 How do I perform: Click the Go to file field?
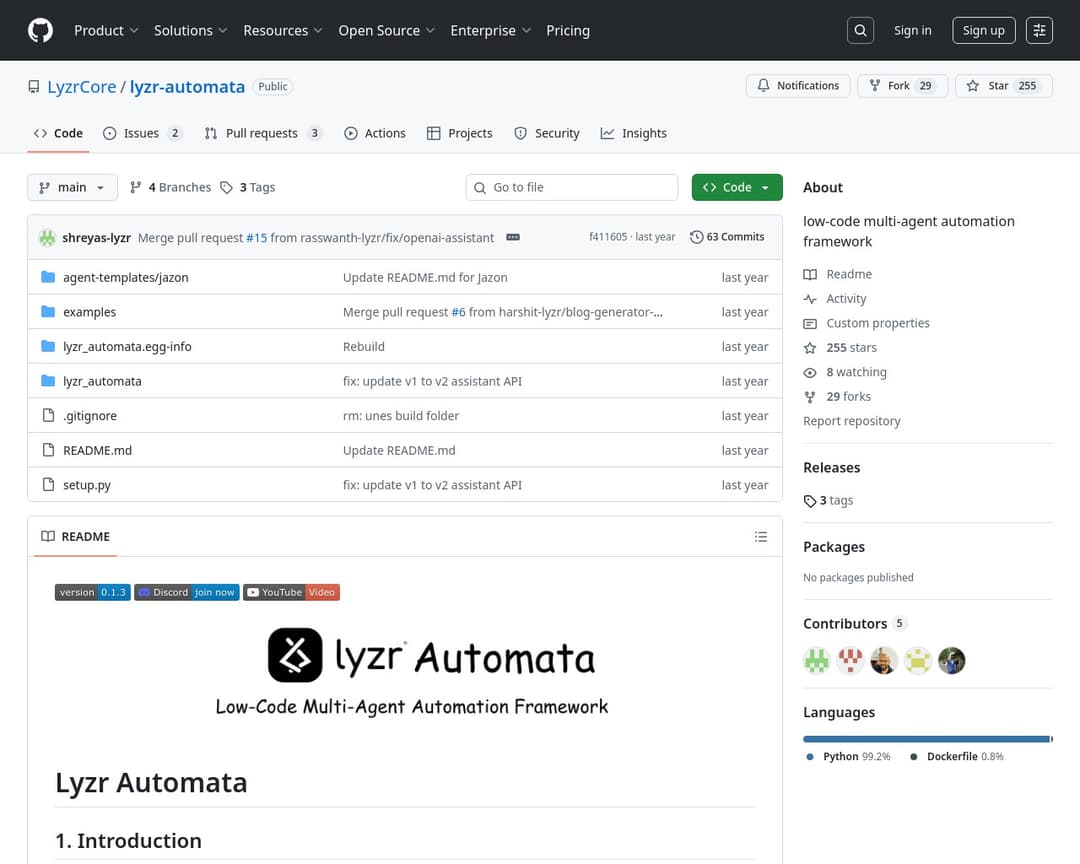pyautogui.click(x=572, y=188)
